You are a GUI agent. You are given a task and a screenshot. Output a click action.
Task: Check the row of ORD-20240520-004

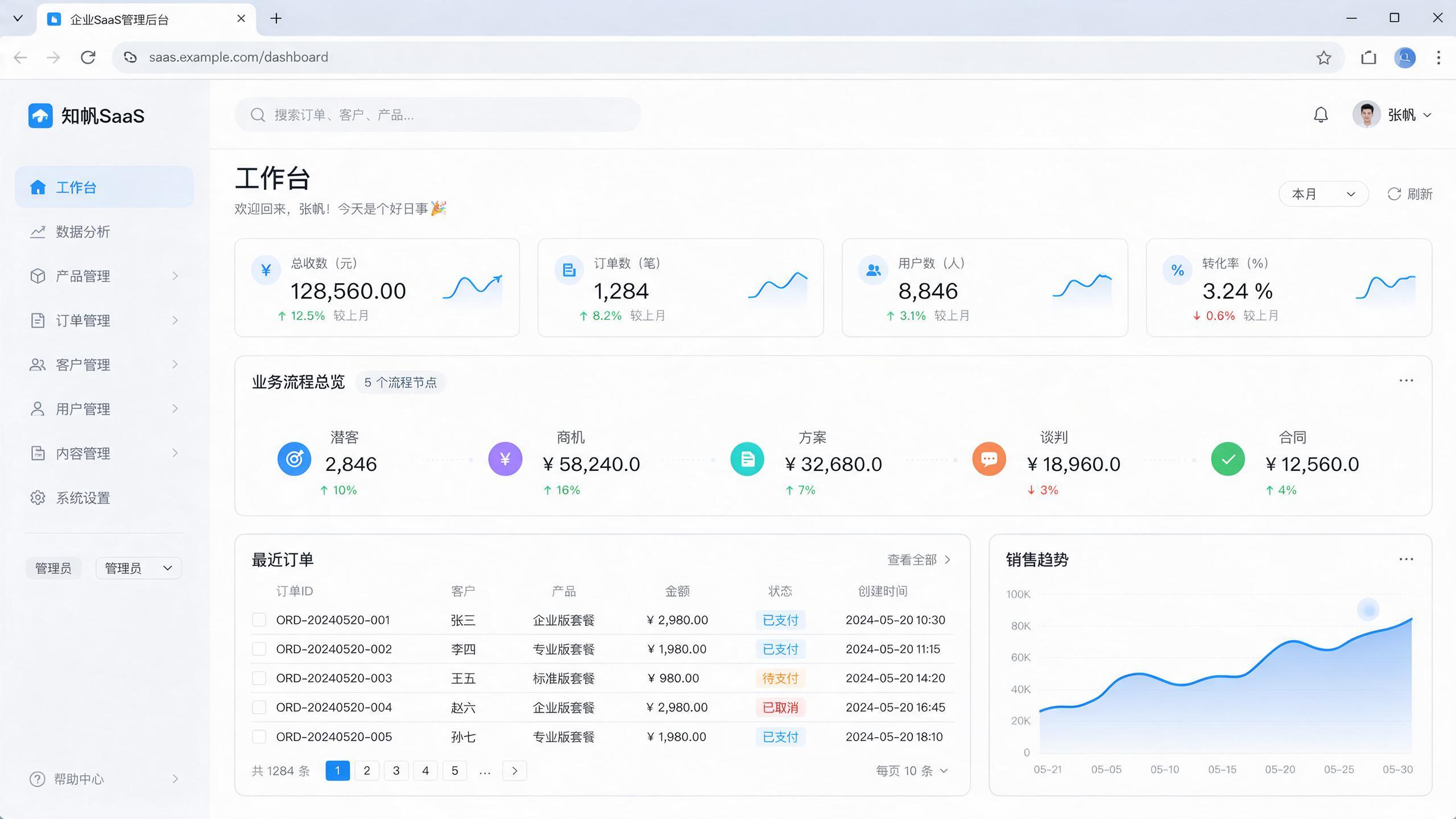[259, 708]
